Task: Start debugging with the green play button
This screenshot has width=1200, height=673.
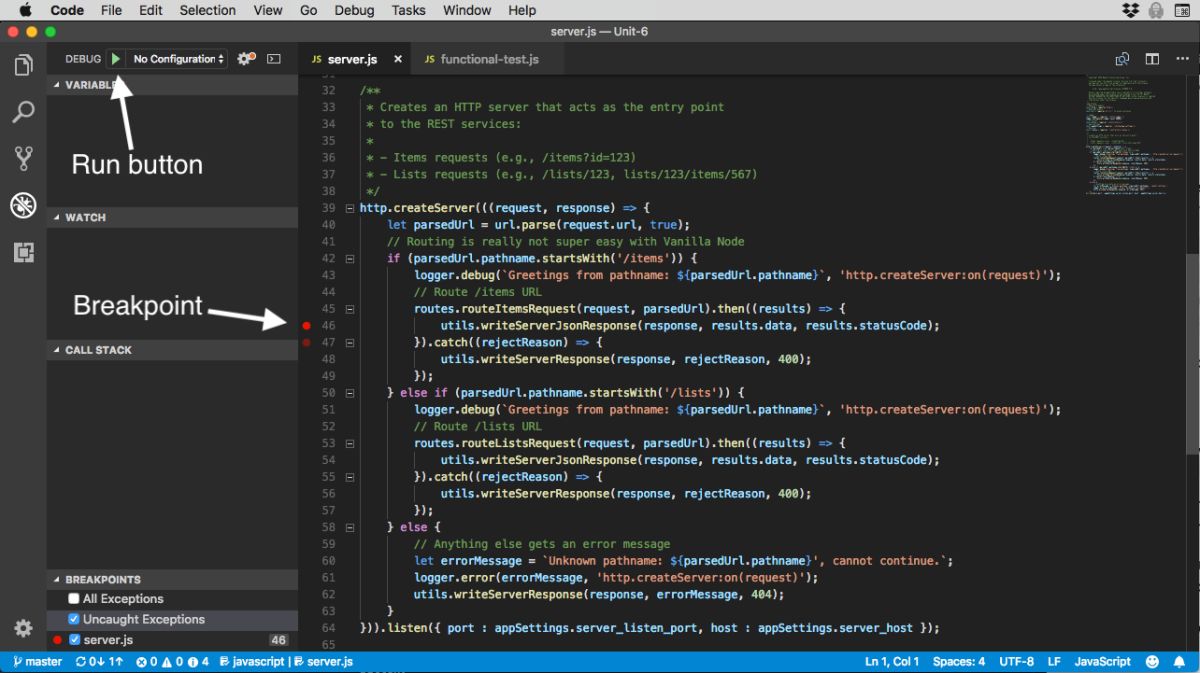Action: pos(116,59)
